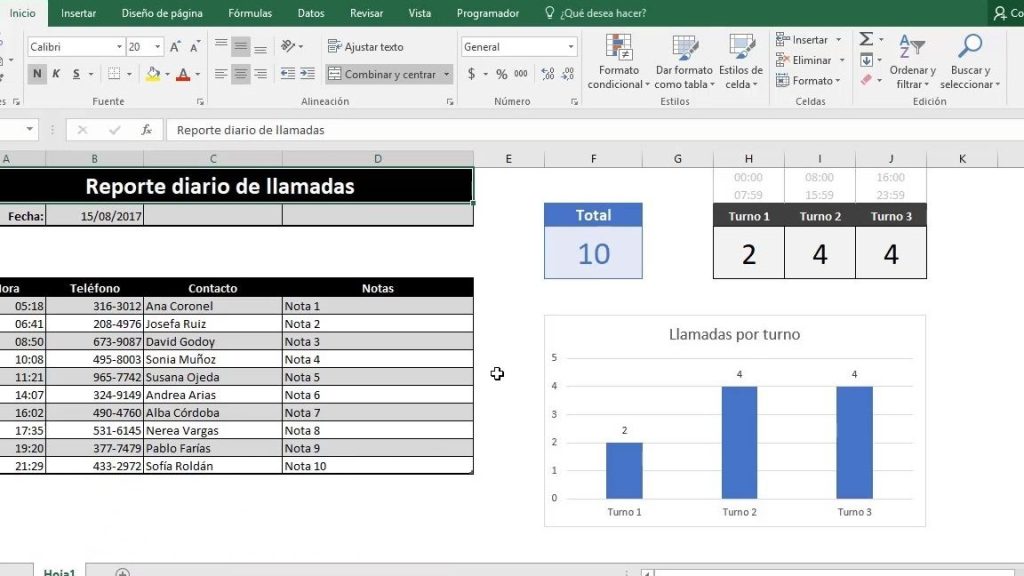The height and width of the screenshot is (576, 1024).
Task: Toggle bold (N) formatting
Action: [37, 74]
